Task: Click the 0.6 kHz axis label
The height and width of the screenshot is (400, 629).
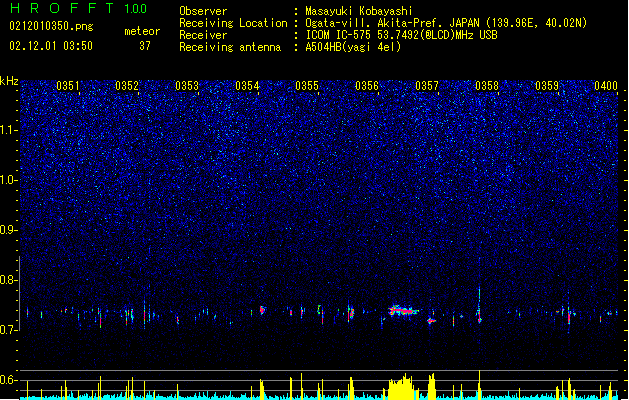Action: pyautogui.click(x=9, y=380)
